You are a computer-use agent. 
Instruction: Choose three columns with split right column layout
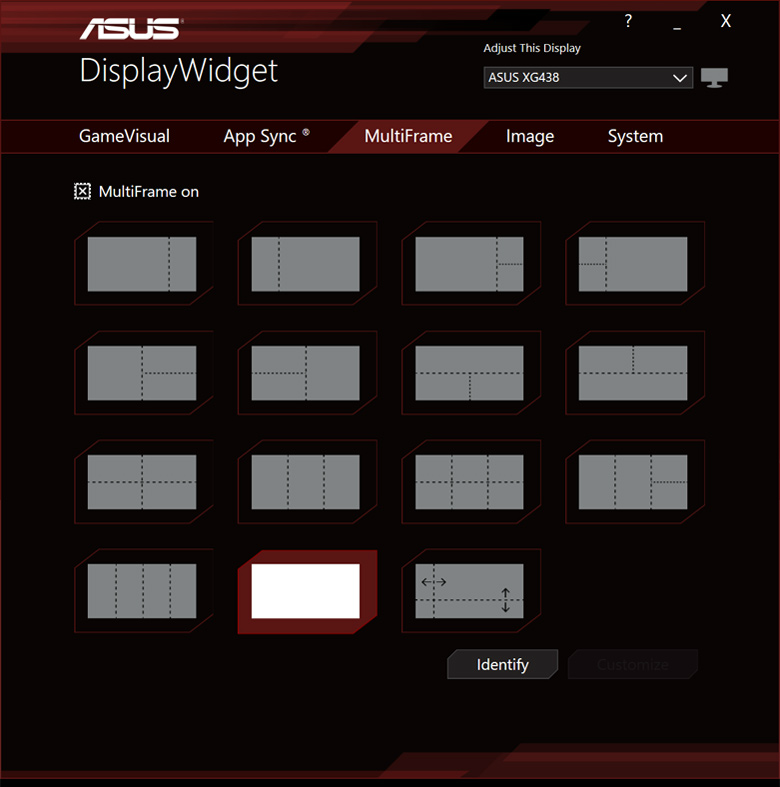point(634,482)
